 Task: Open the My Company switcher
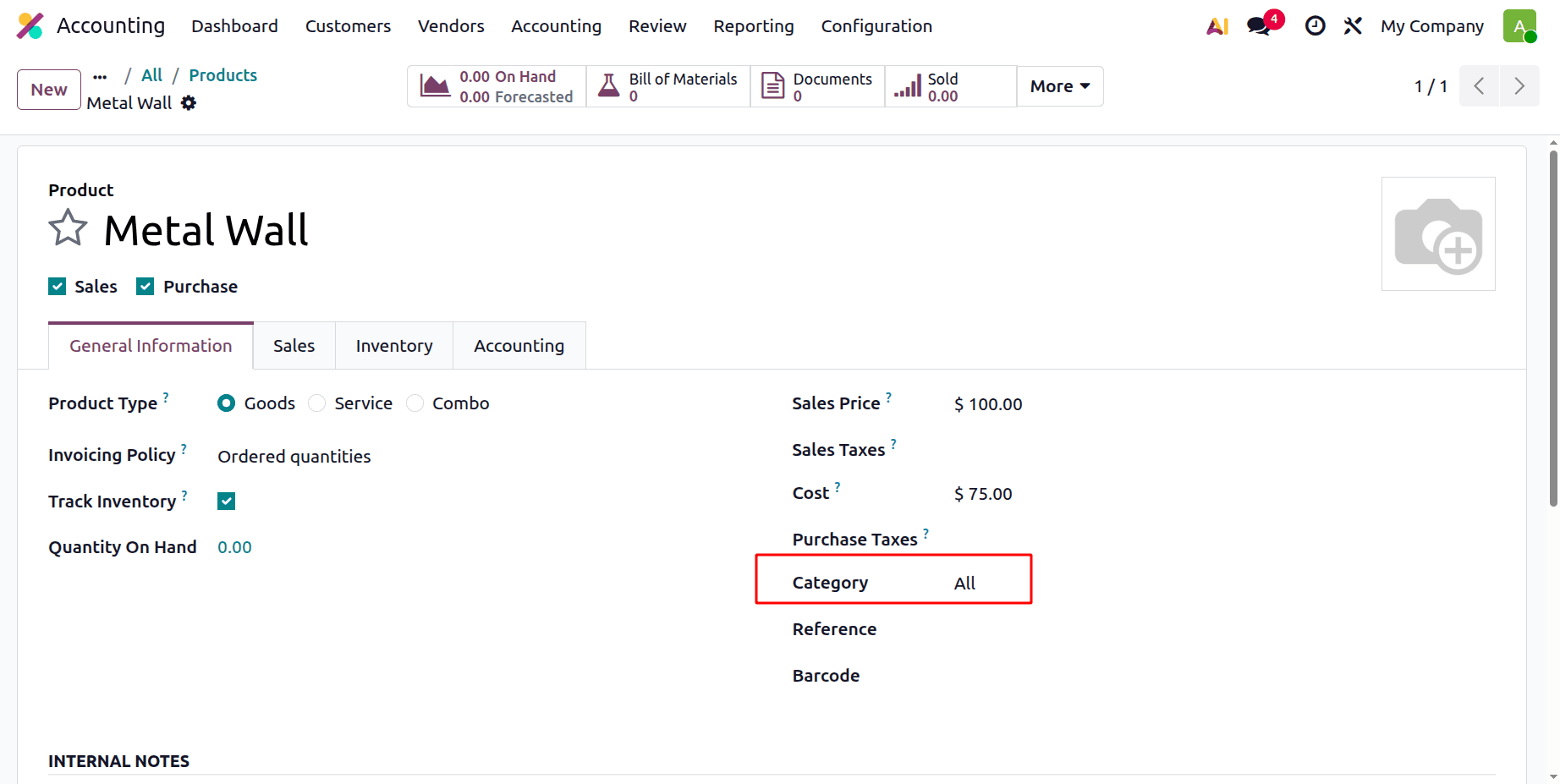[1431, 26]
